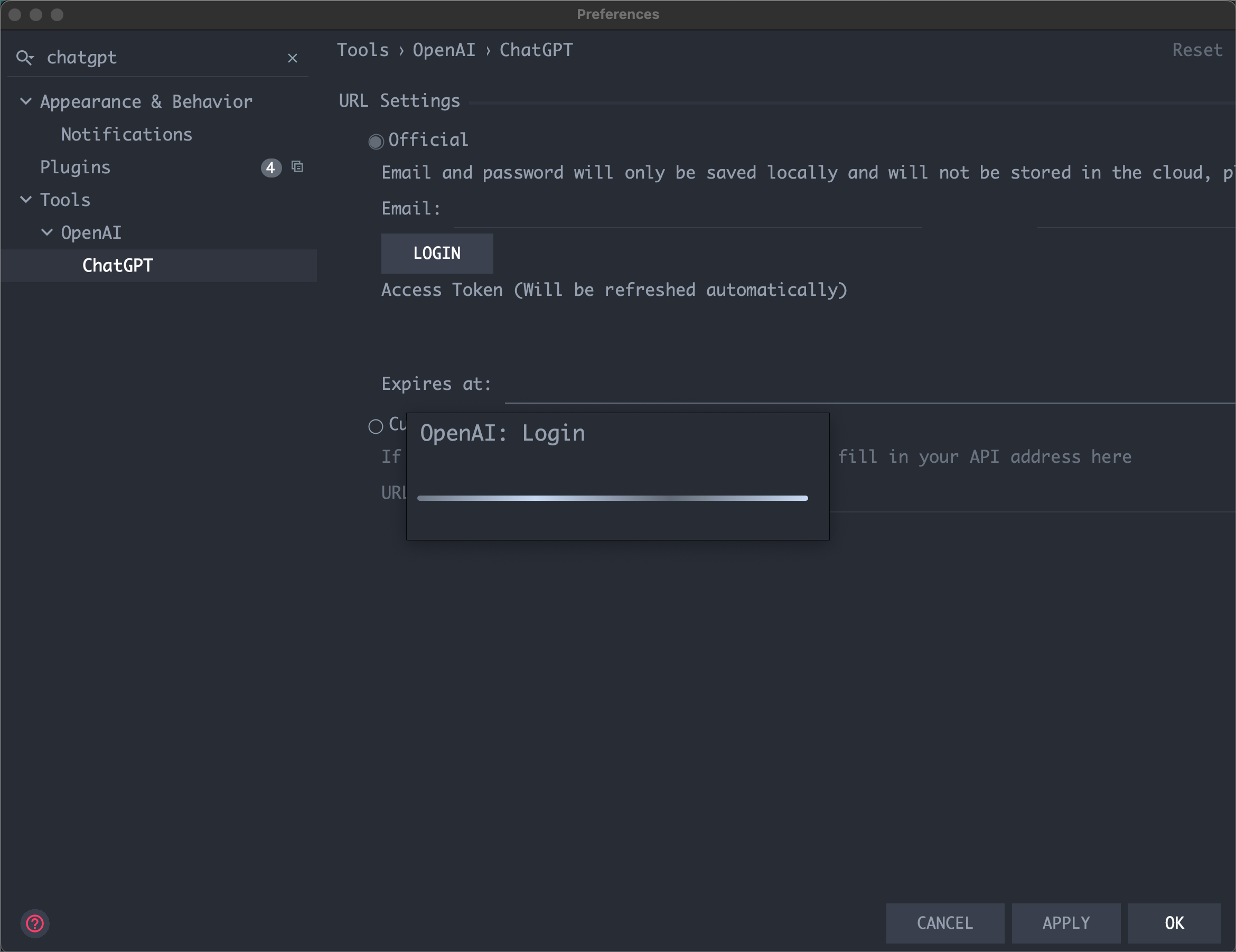Confirm settings with OK
Image resolution: width=1236 pixels, height=952 pixels.
coord(1174,923)
